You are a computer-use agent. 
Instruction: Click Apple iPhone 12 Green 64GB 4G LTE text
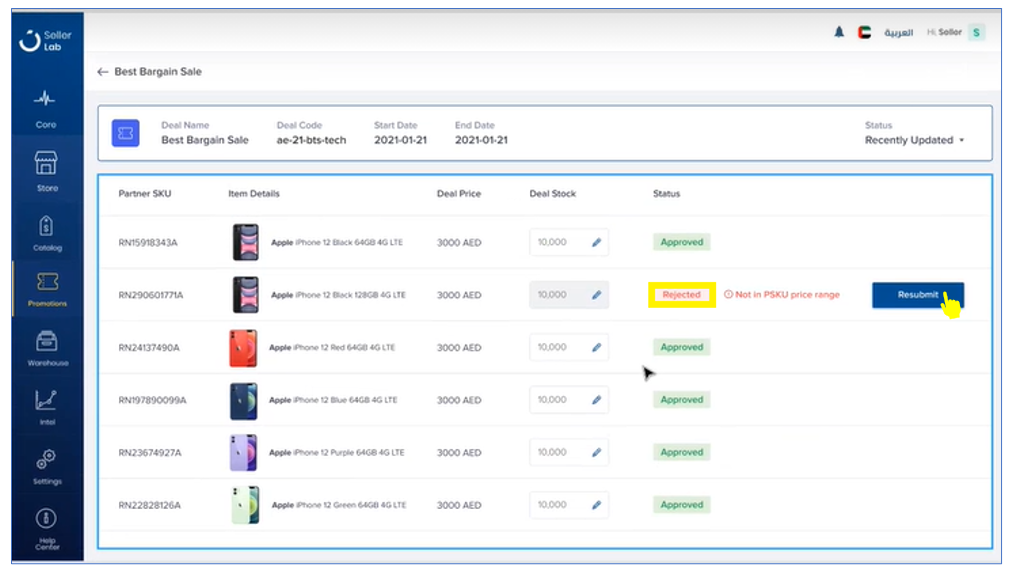[339, 505]
